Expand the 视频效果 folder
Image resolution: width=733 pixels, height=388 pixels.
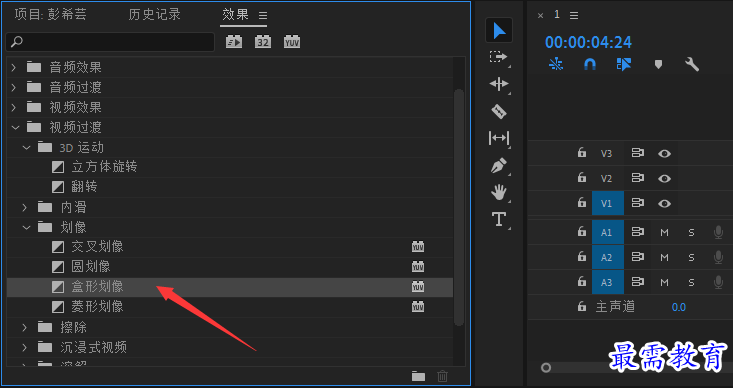point(14,108)
